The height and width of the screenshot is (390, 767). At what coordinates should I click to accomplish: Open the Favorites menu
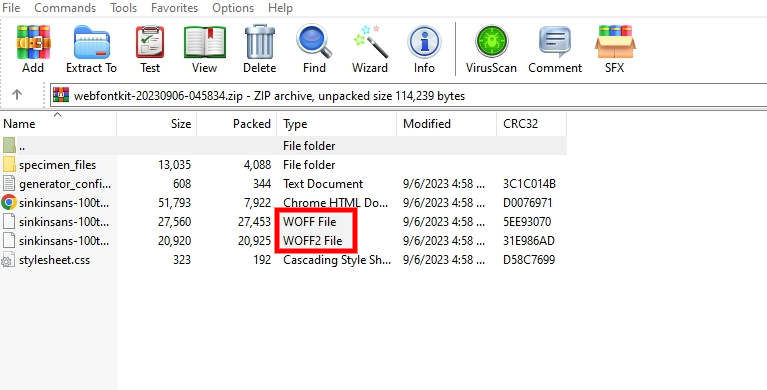[x=175, y=8]
